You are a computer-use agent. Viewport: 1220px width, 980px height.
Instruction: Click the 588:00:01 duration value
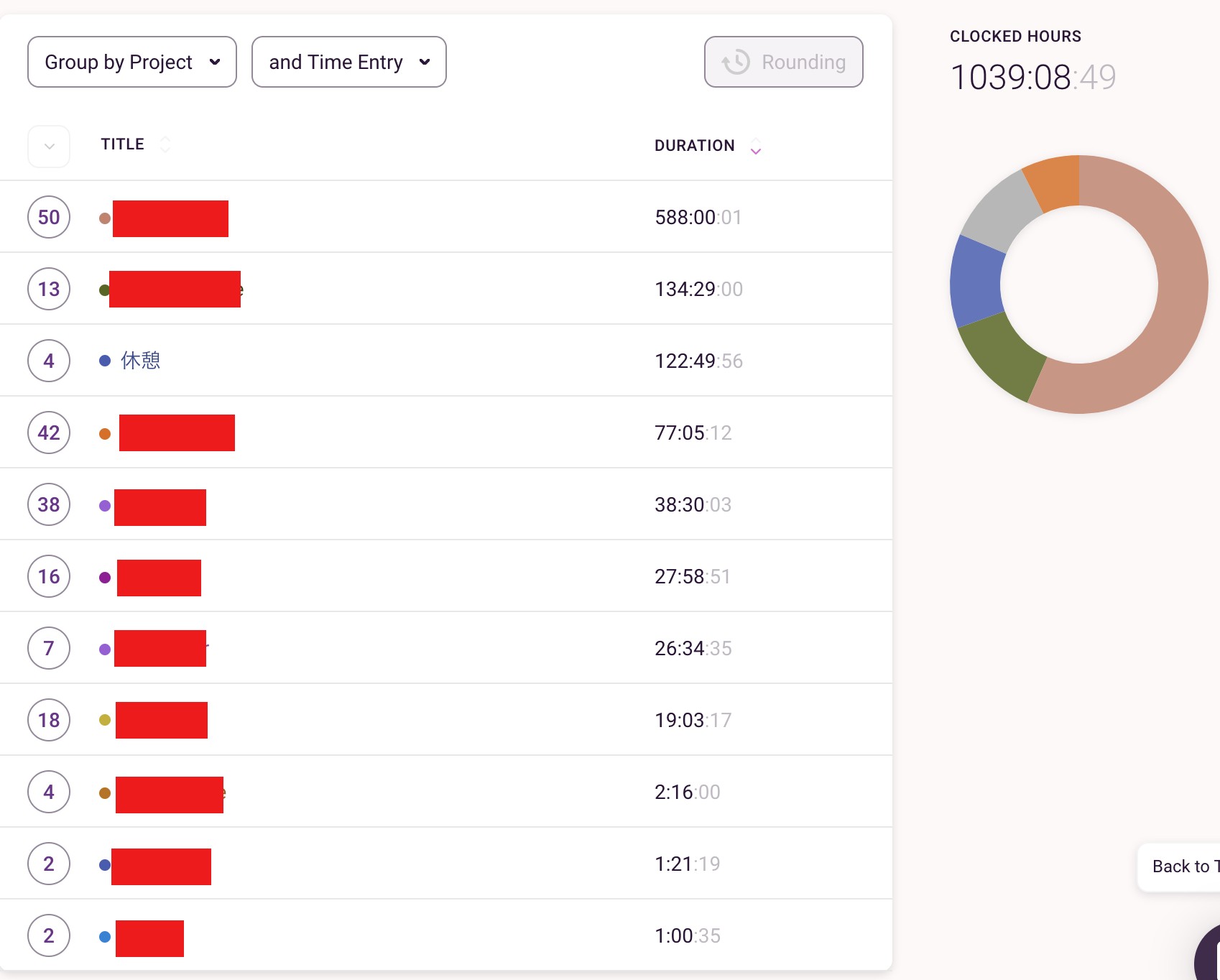coord(698,217)
